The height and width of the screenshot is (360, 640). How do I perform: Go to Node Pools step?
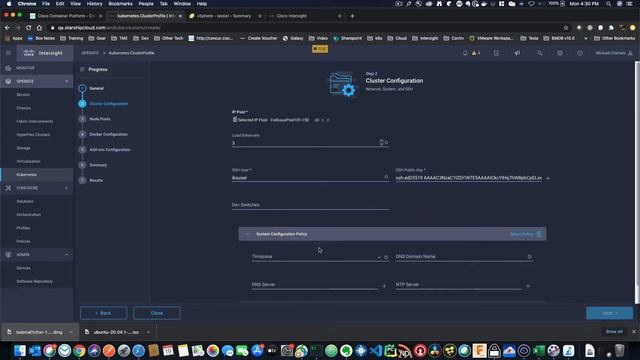(100, 119)
